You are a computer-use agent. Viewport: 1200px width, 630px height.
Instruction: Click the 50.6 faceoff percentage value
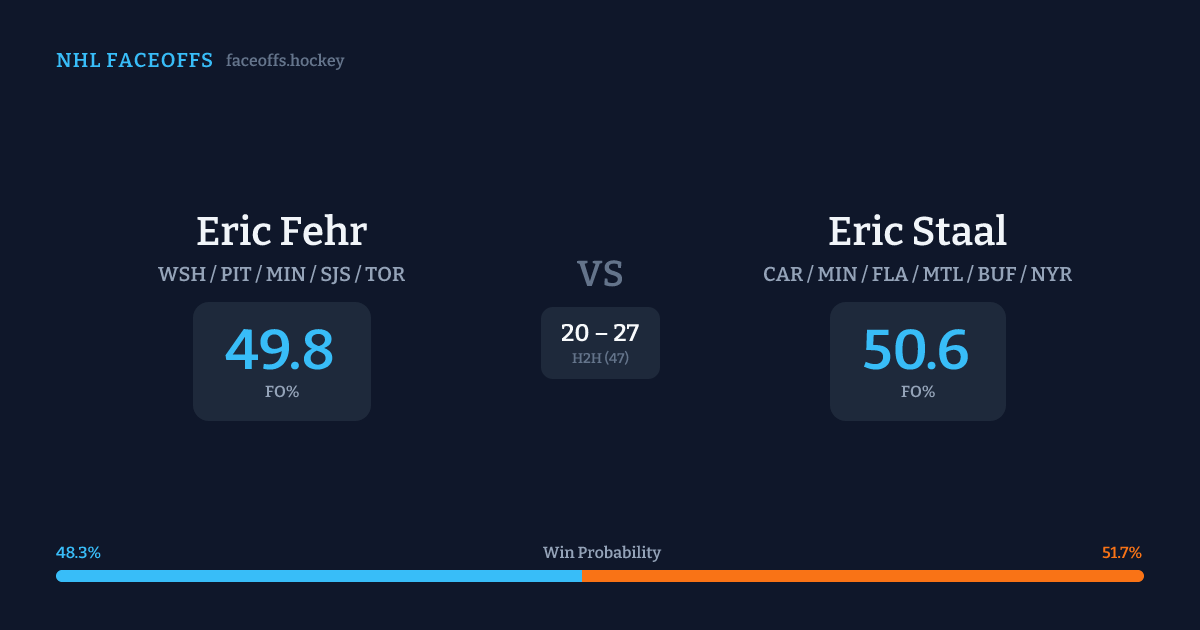coord(916,350)
